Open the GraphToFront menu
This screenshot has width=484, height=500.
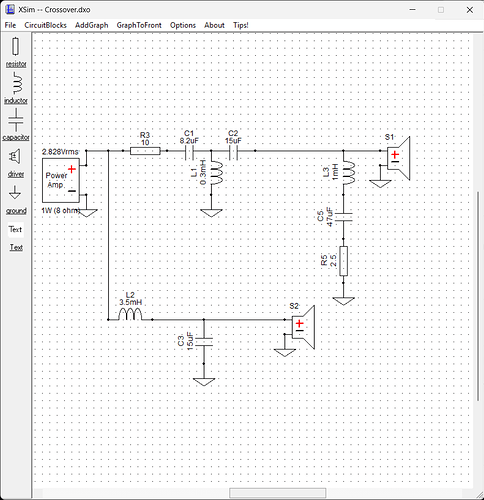click(x=139, y=25)
